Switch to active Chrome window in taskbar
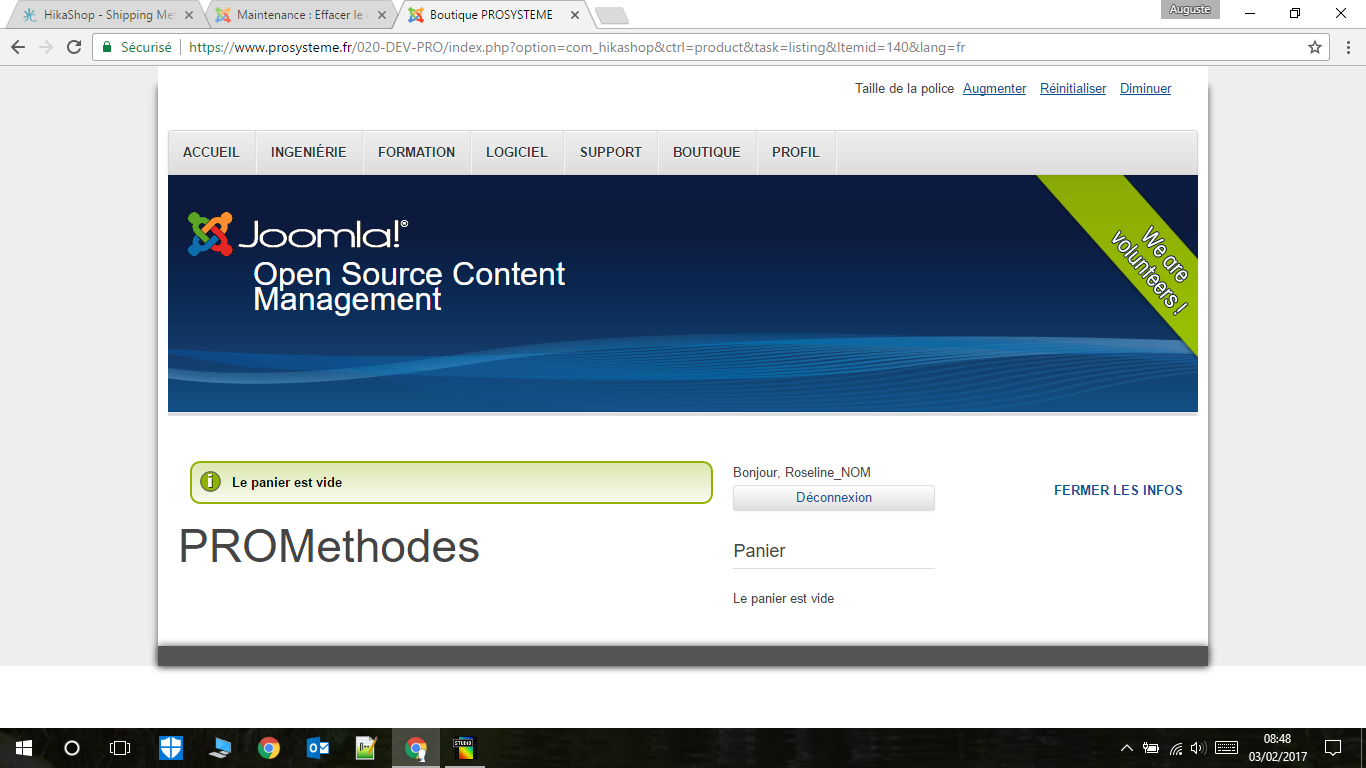This screenshot has width=1366, height=768. [x=415, y=747]
